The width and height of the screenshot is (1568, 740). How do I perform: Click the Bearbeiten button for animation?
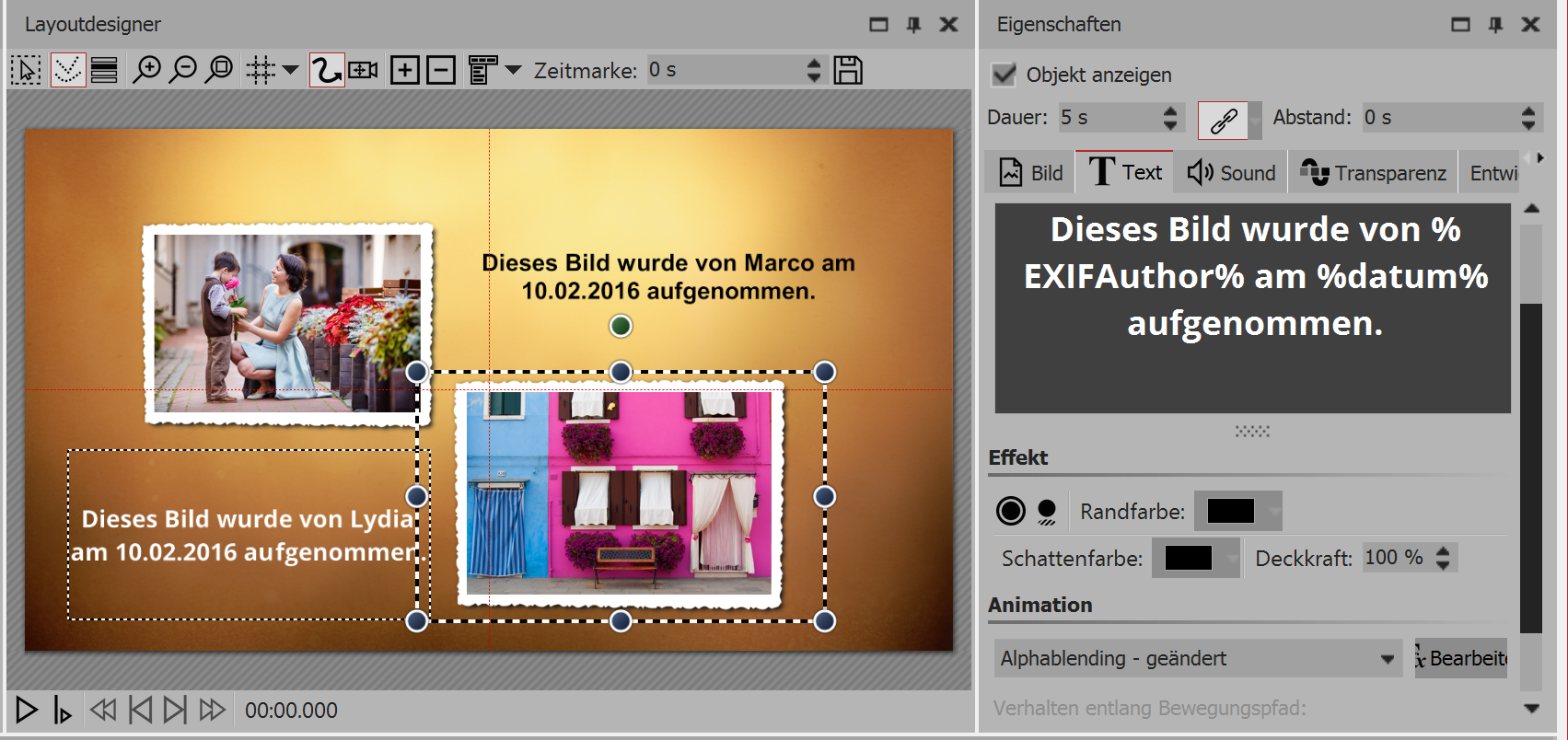[x=1461, y=658]
